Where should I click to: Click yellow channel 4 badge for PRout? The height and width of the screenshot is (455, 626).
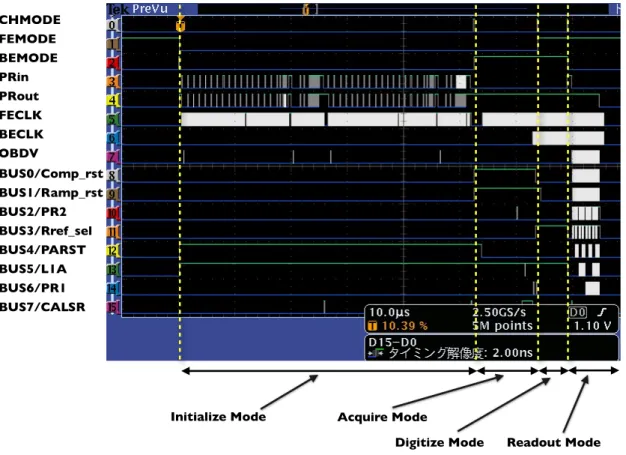pos(113,101)
